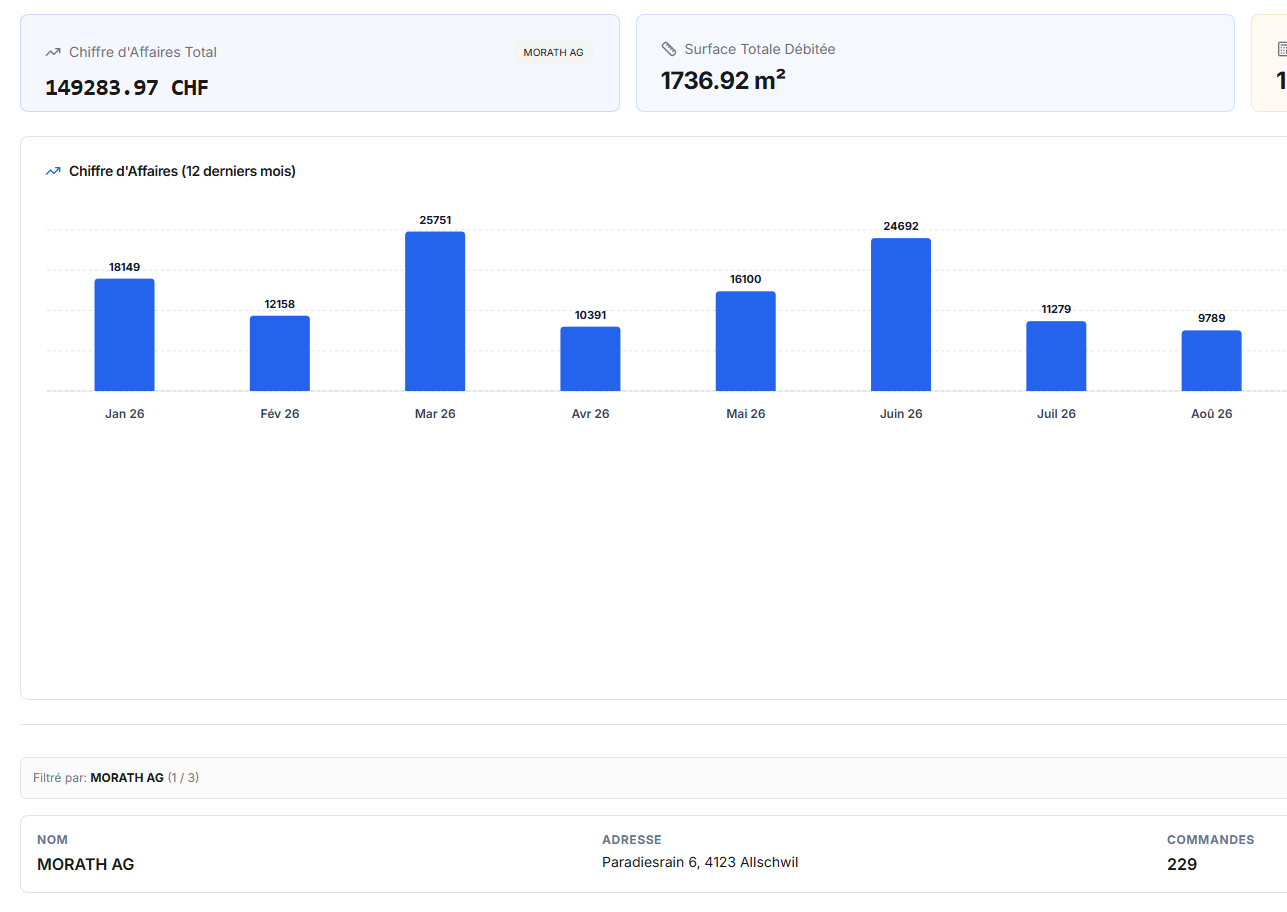Image resolution: width=1287 pixels, height=912 pixels.
Task: Click the Chiffre d'Affaires Total card title
Action: coord(143,52)
